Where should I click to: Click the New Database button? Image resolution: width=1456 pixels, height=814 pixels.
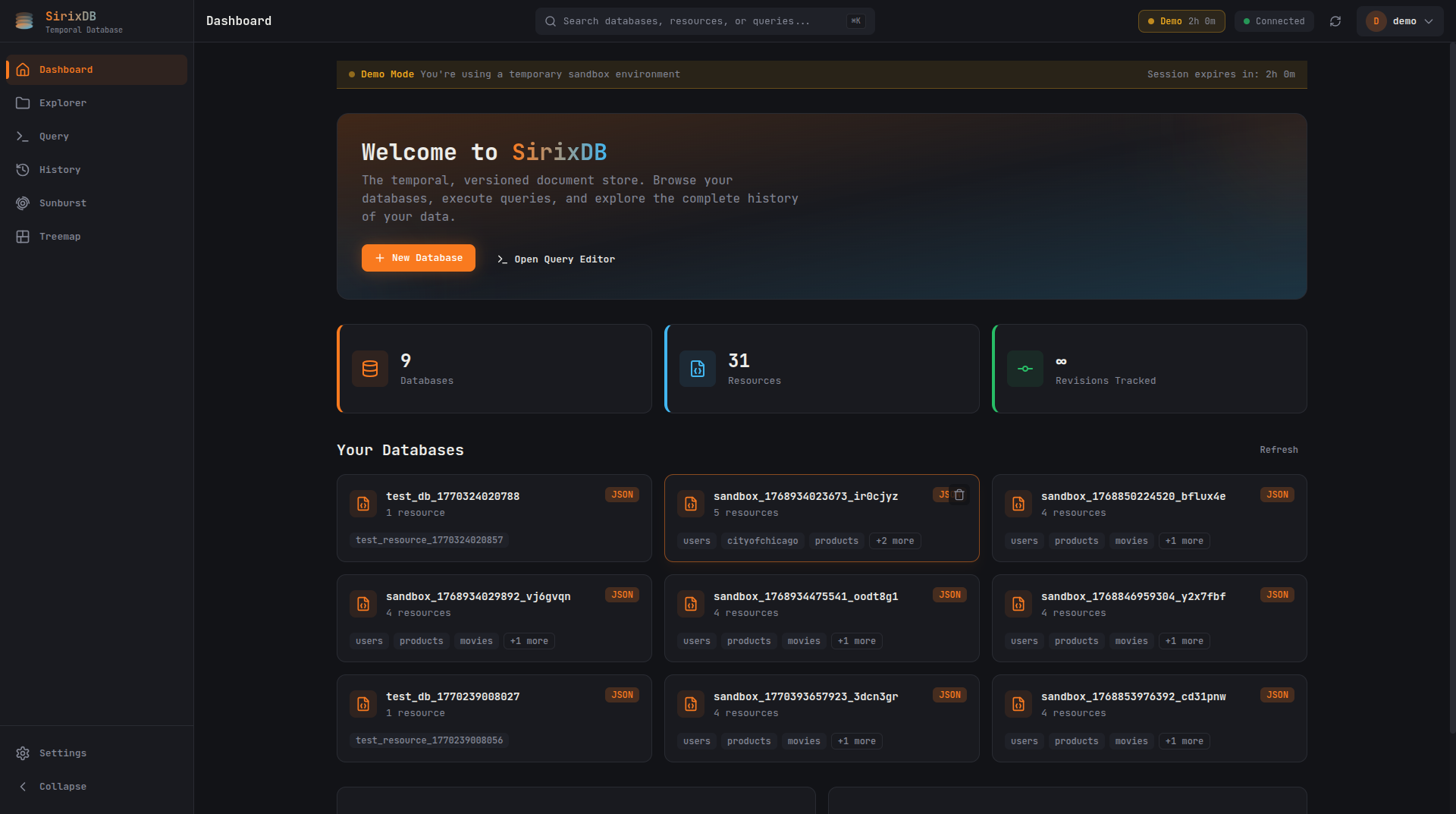coord(418,258)
